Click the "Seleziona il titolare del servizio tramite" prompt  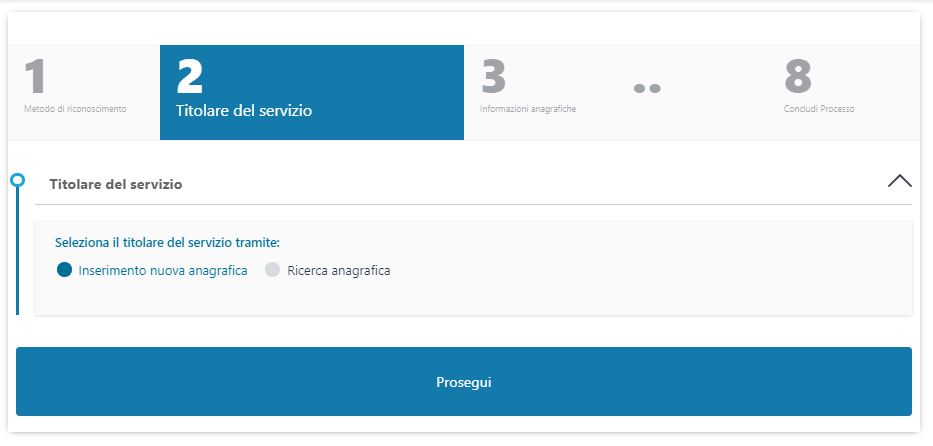(x=167, y=242)
